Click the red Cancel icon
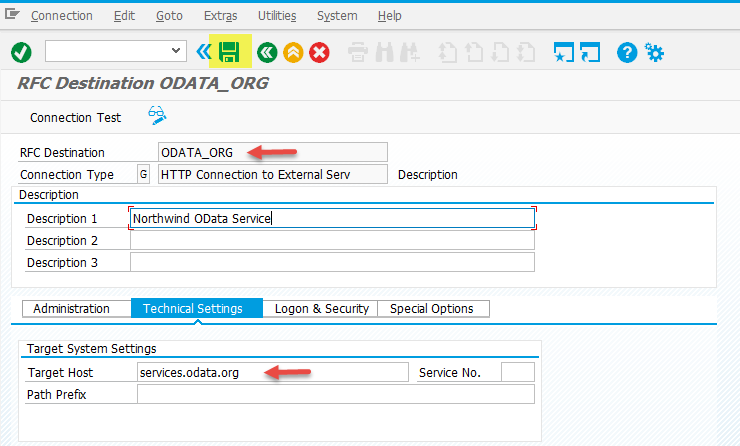Viewport: 740px width, 446px height. [320, 52]
